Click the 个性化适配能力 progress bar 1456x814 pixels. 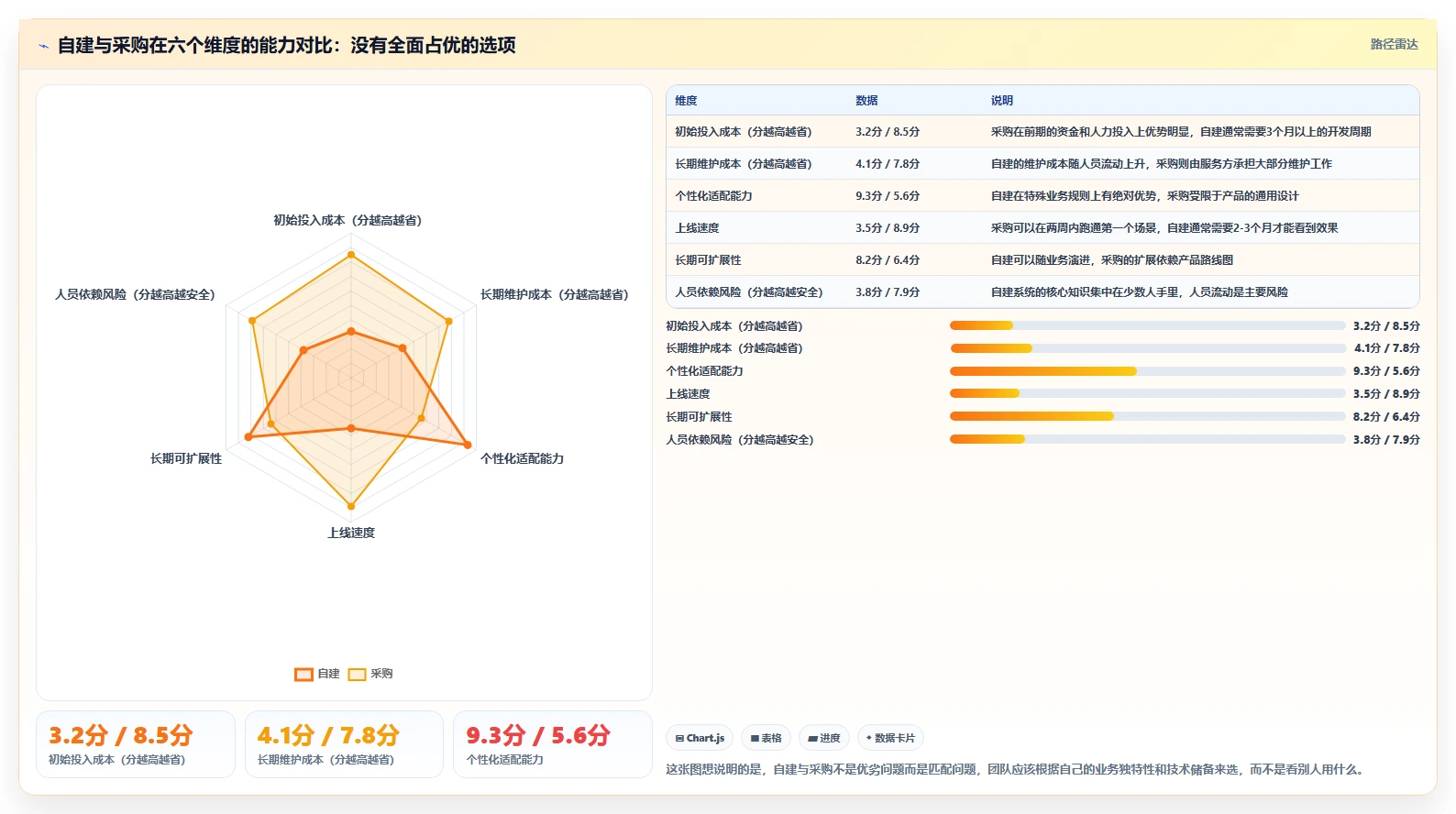(1147, 371)
